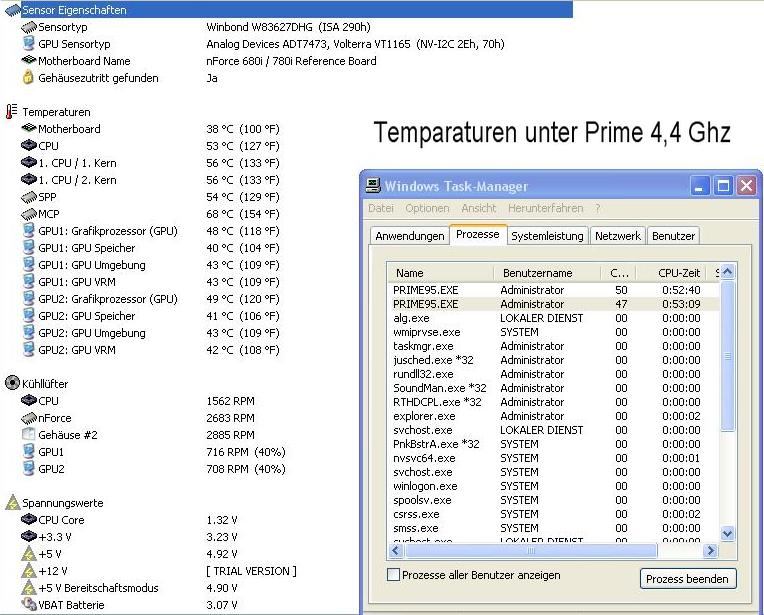Sort by the C... CPU column header
764x615 pixels.
pos(619,273)
